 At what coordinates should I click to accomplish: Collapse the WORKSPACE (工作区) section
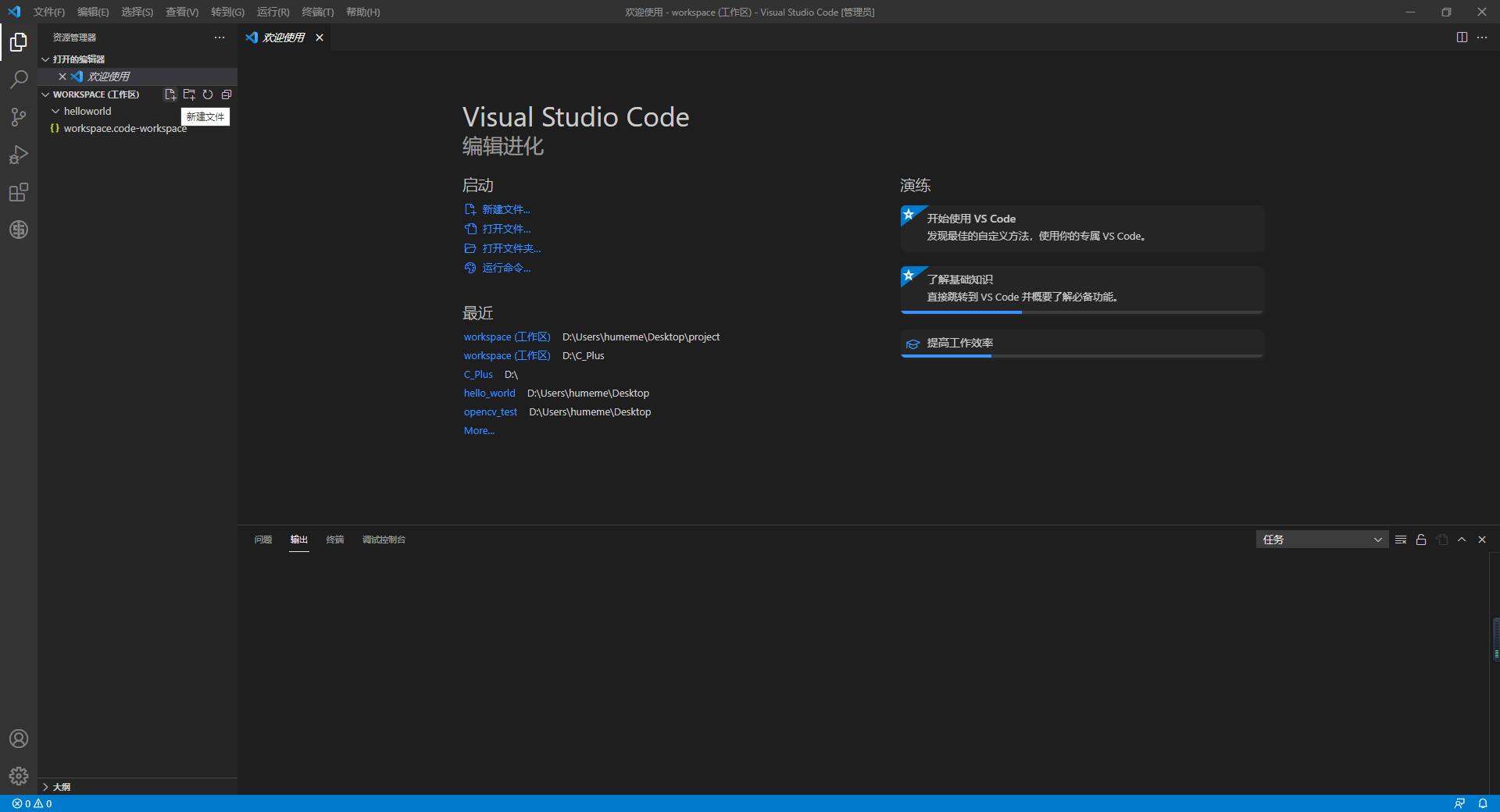(x=98, y=94)
